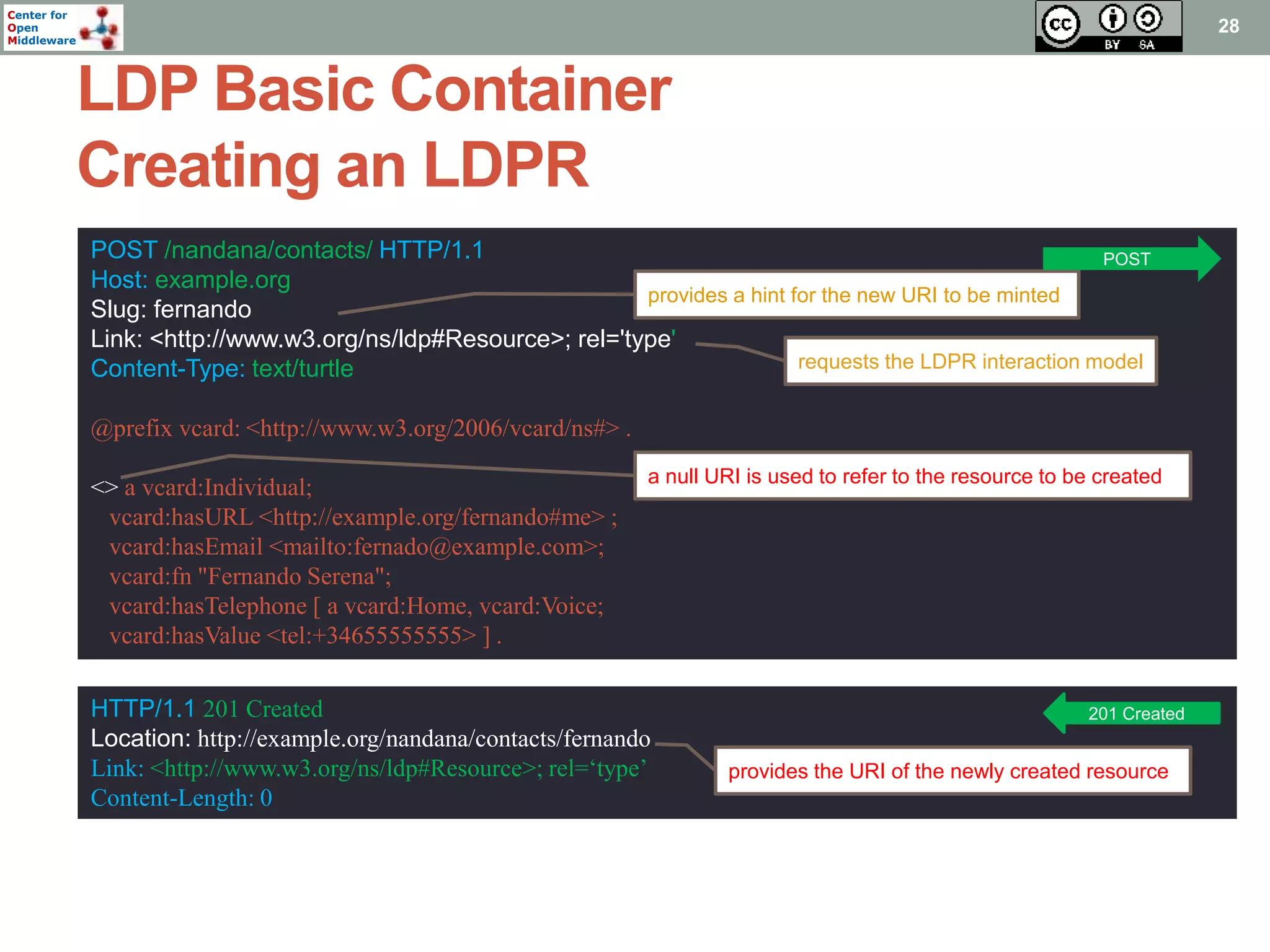Click the 'Host: example.org' line

[x=190, y=280]
